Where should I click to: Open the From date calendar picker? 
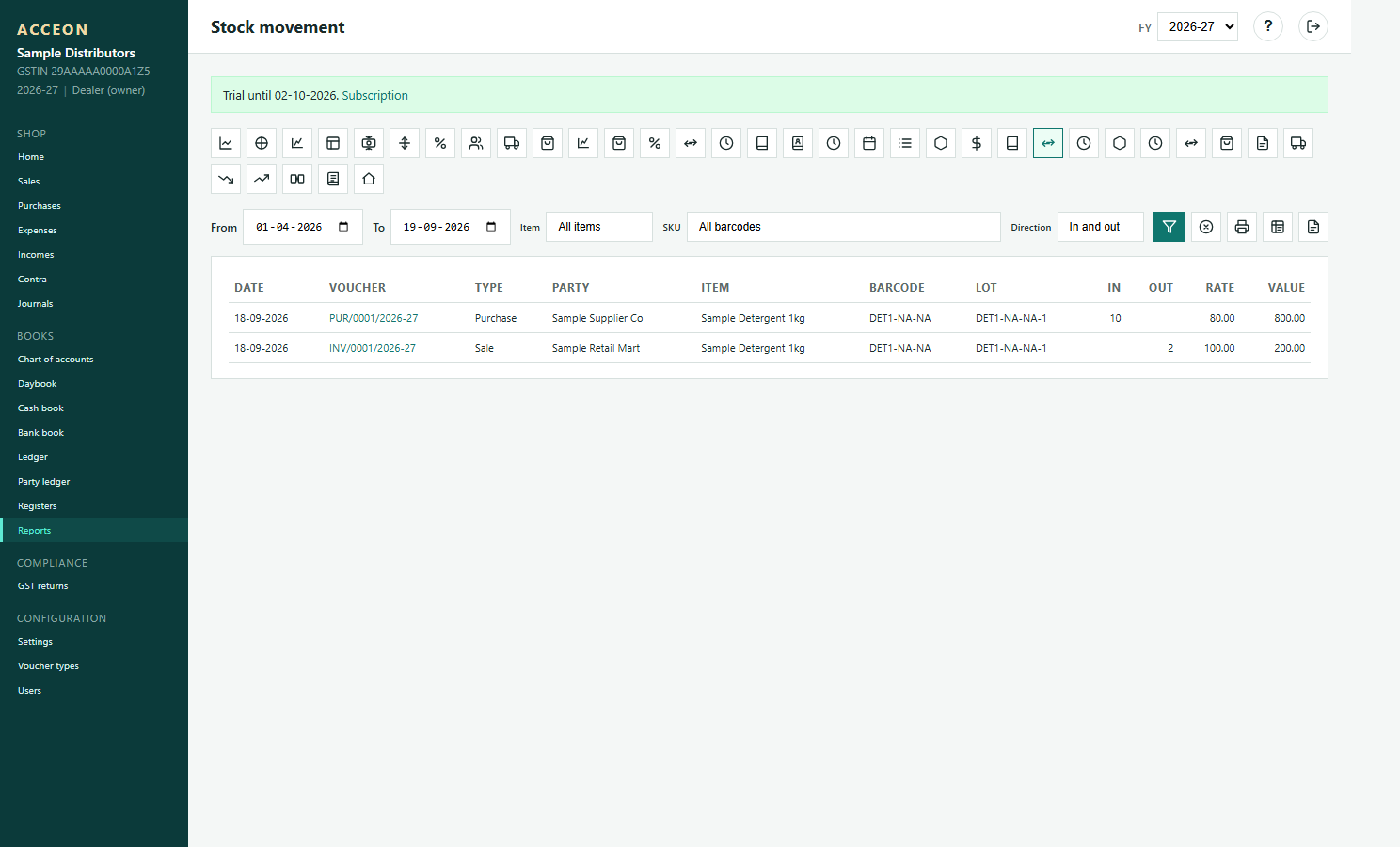click(x=343, y=227)
